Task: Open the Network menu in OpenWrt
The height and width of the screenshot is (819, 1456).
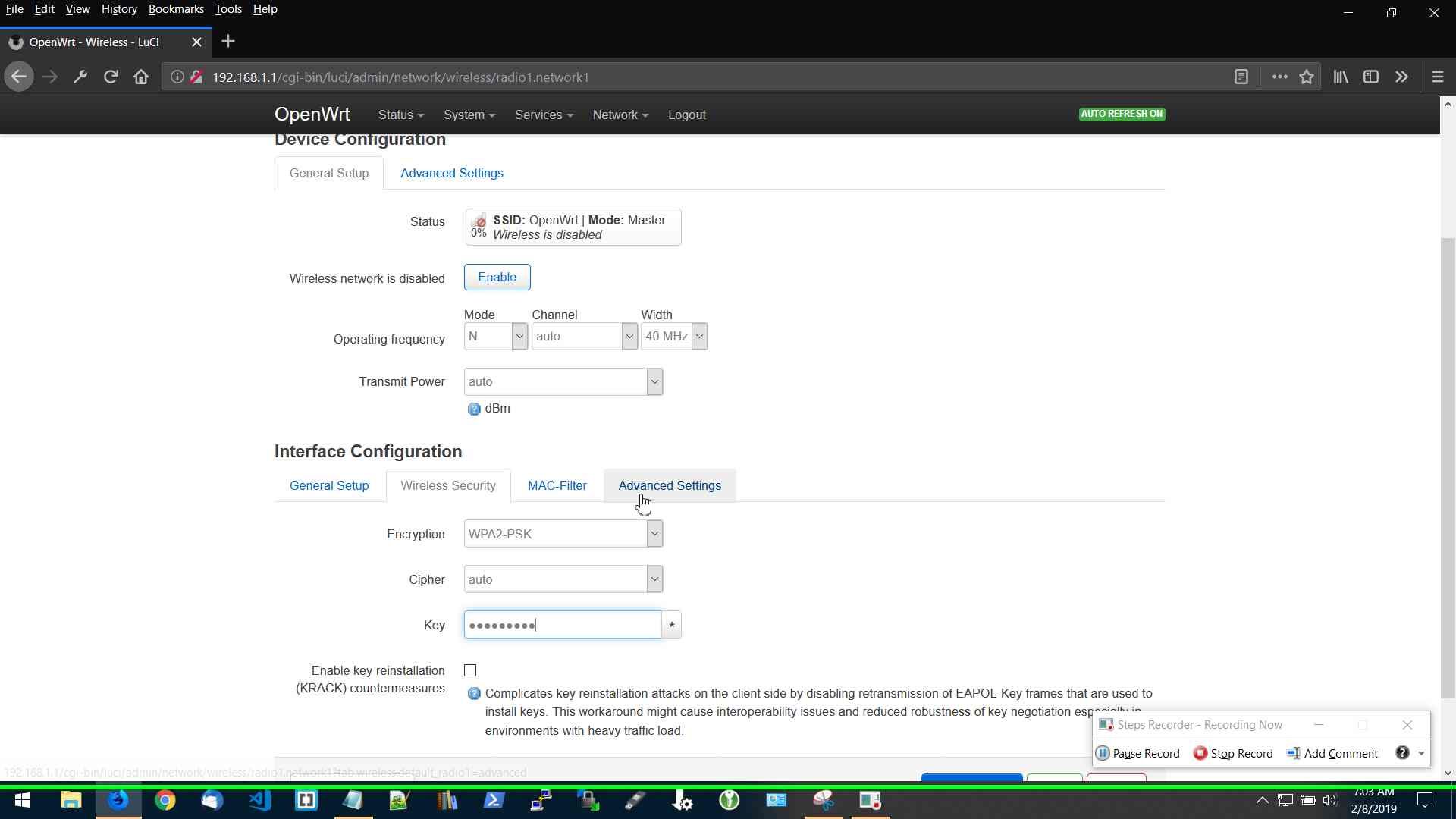Action: (x=620, y=115)
